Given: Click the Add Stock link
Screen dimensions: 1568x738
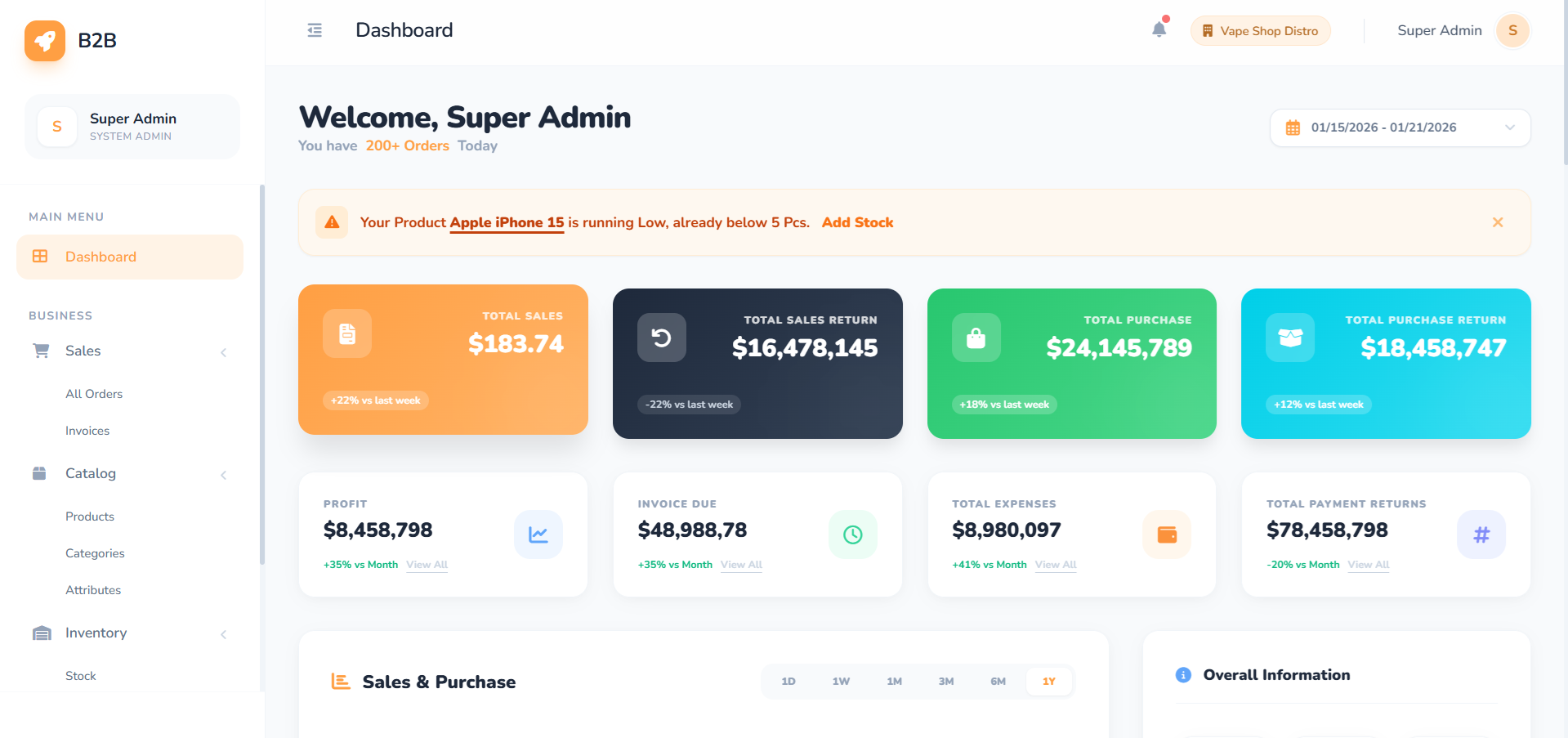Looking at the screenshot, I should [857, 222].
